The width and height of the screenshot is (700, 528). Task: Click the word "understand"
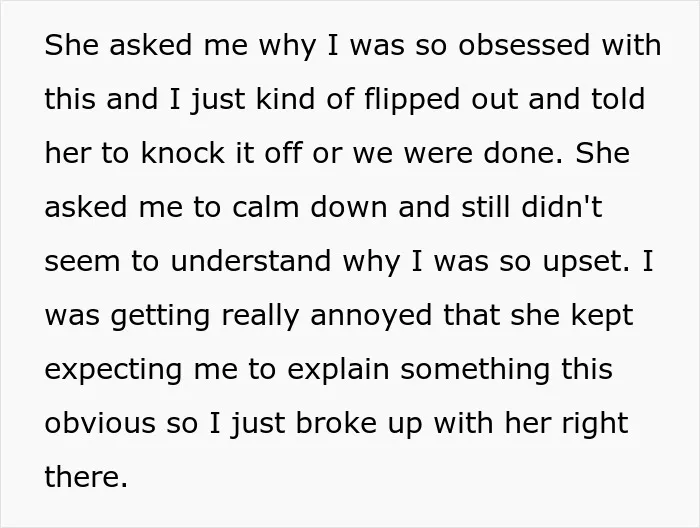(250, 261)
